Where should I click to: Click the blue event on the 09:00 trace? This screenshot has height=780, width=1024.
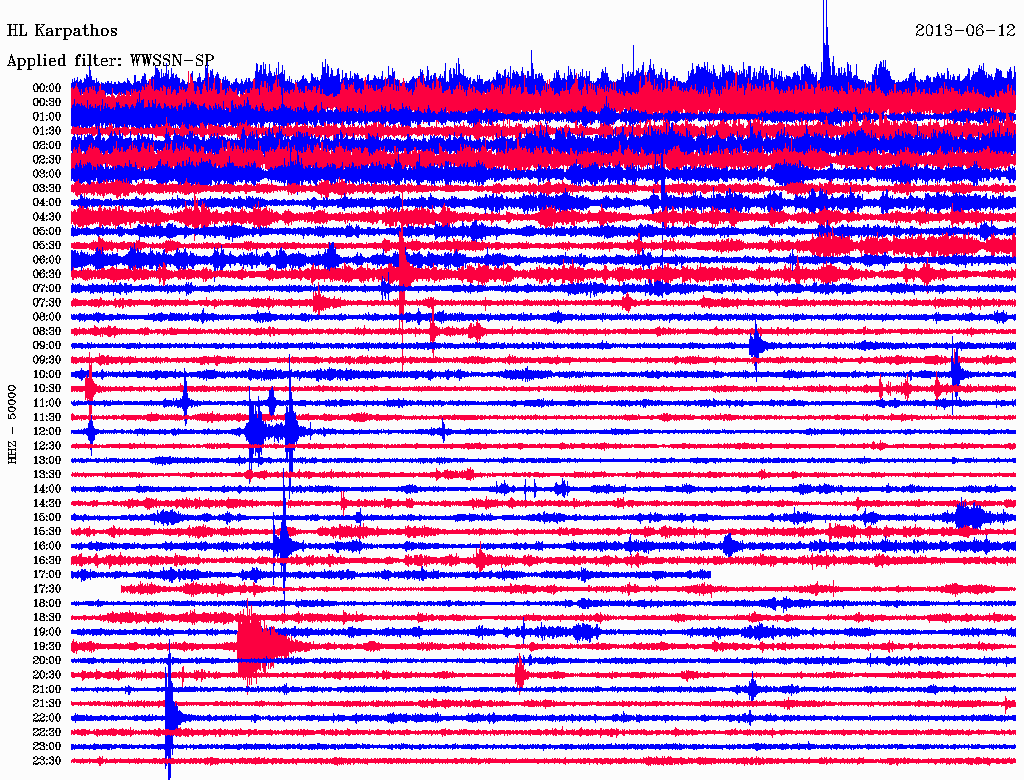(x=757, y=346)
